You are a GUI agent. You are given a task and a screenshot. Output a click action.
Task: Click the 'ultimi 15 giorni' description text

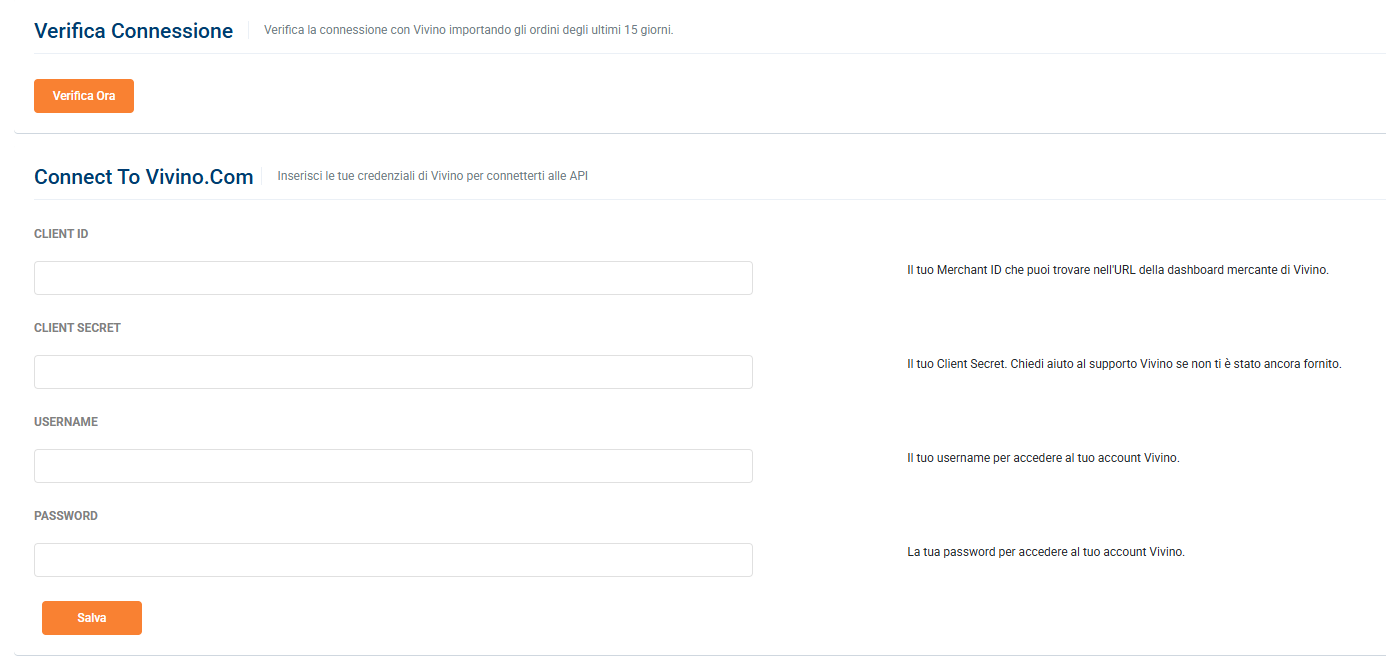469,30
